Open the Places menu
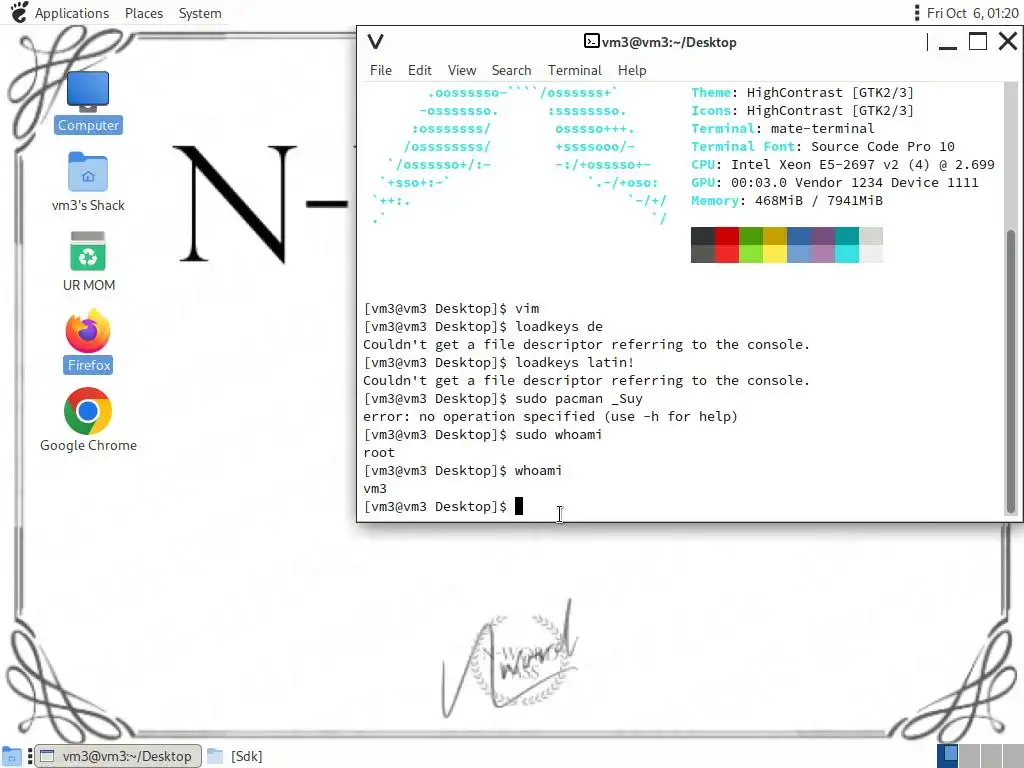The image size is (1024, 768). click(144, 13)
